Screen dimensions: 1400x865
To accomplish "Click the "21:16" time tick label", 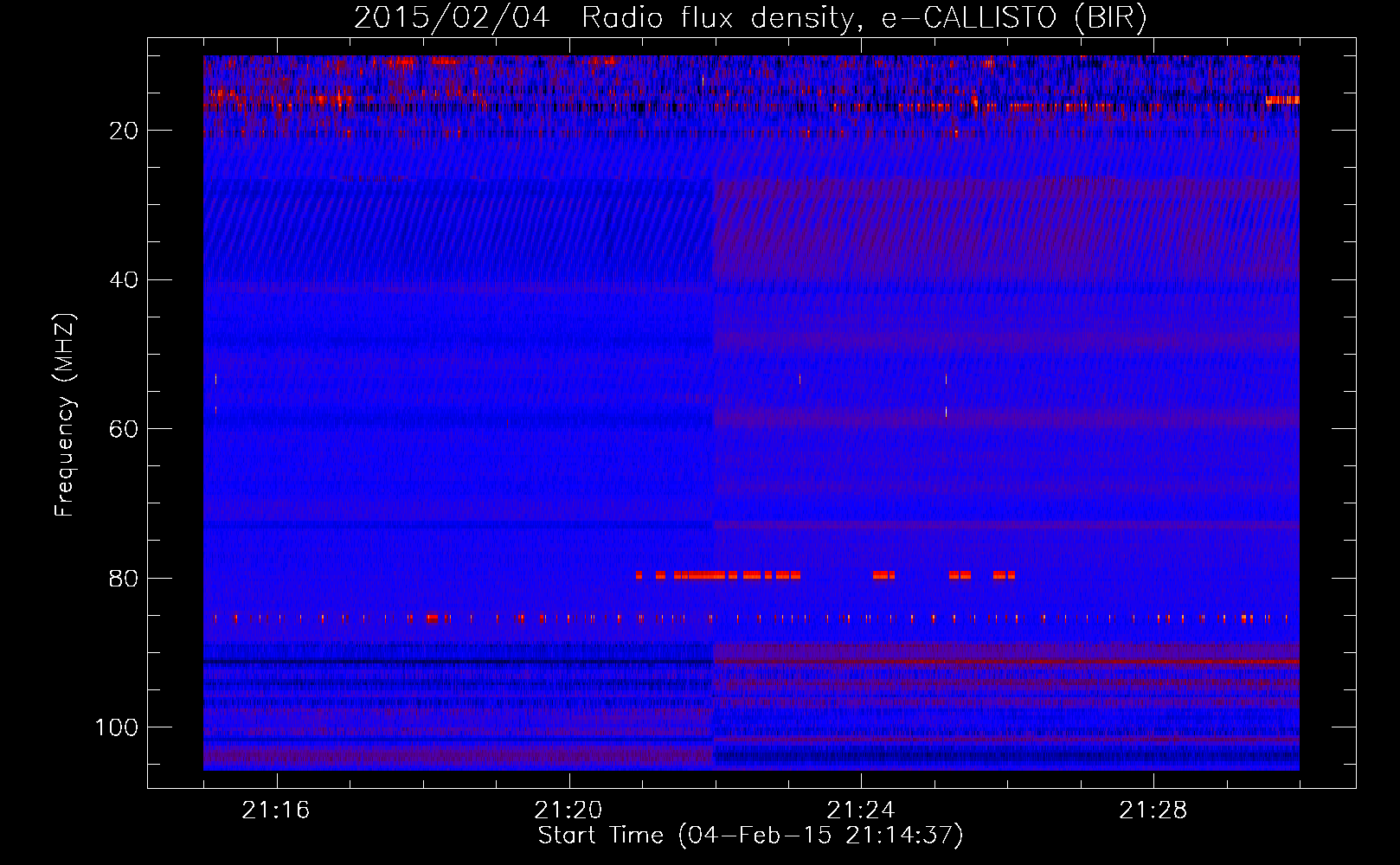I will [x=276, y=811].
